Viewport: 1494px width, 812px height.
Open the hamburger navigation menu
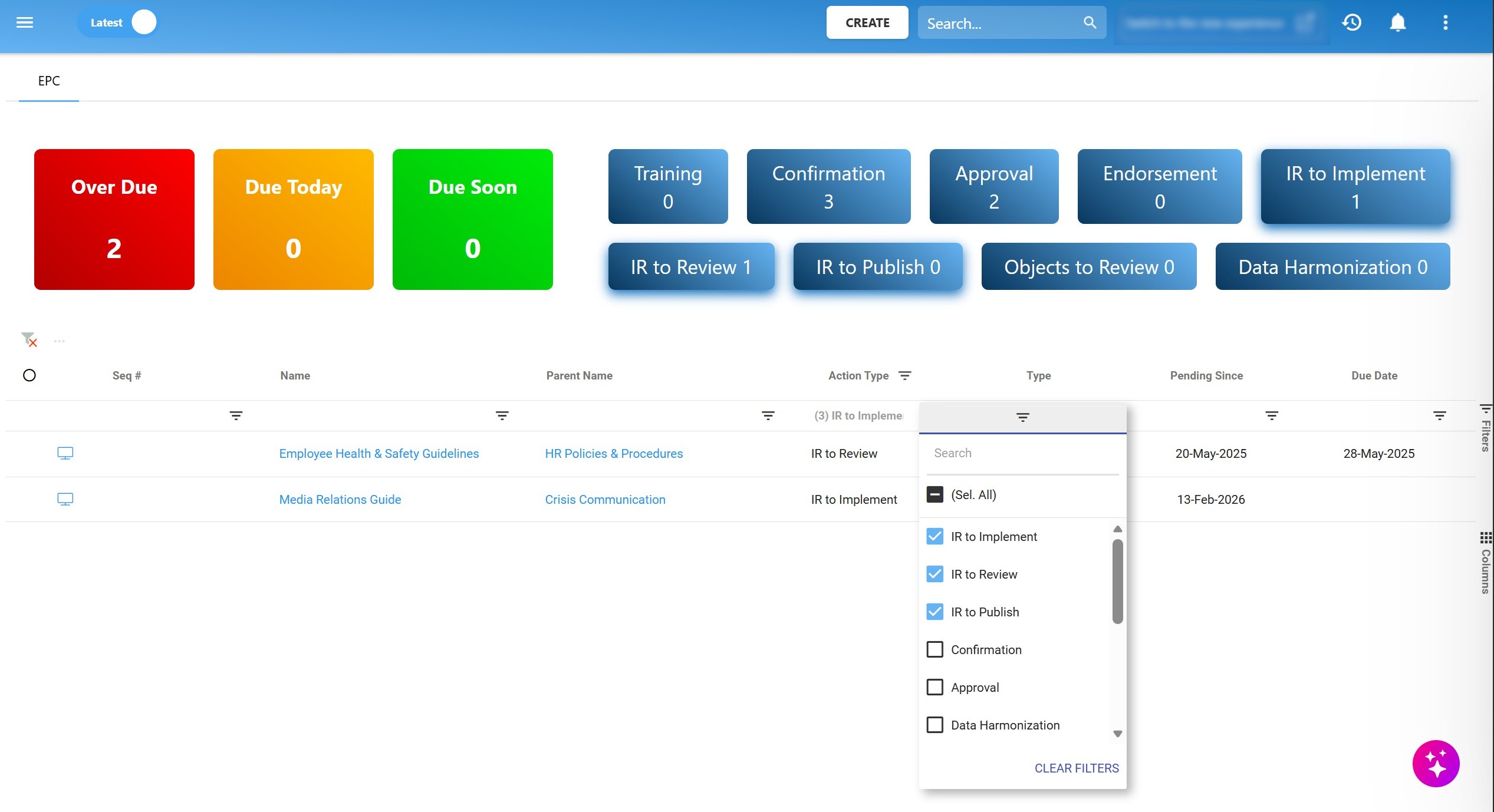[25, 22]
